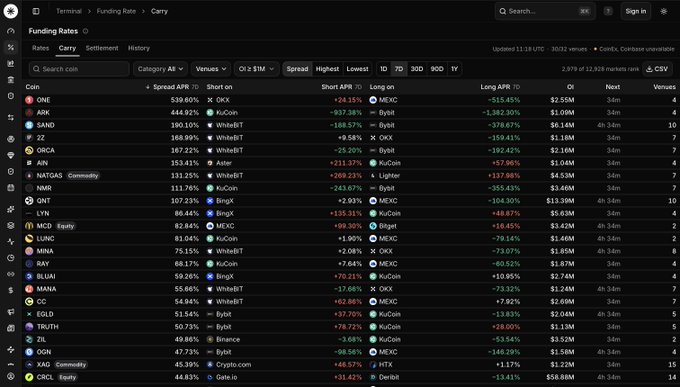This screenshot has width=680, height=387.
Task: Sort by the Venues column header
Action: coord(664,87)
